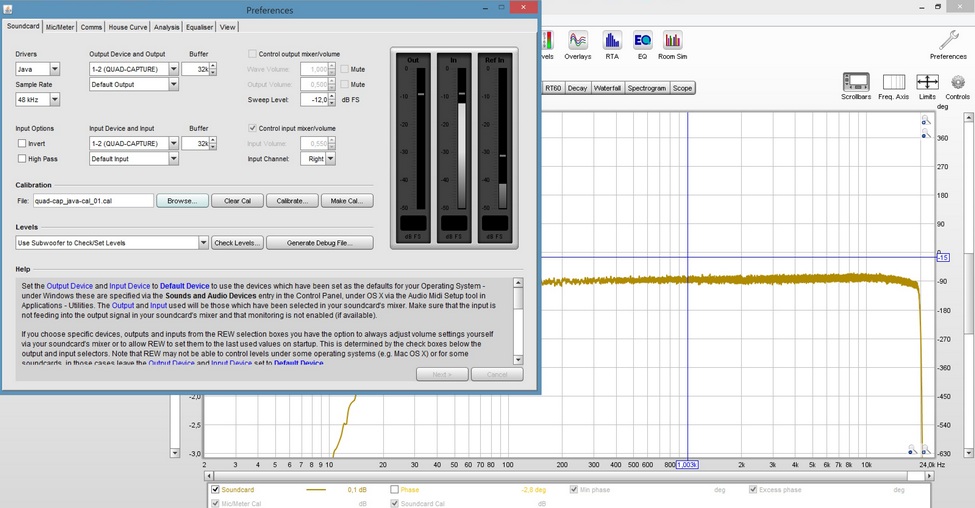Click the calibration File path field
This screenshot has height=508, width=975.
[93, 201]
